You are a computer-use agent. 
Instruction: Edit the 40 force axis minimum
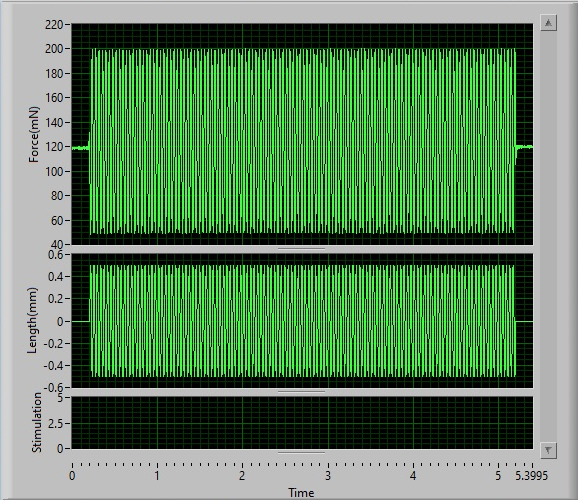tap(57, 244)
